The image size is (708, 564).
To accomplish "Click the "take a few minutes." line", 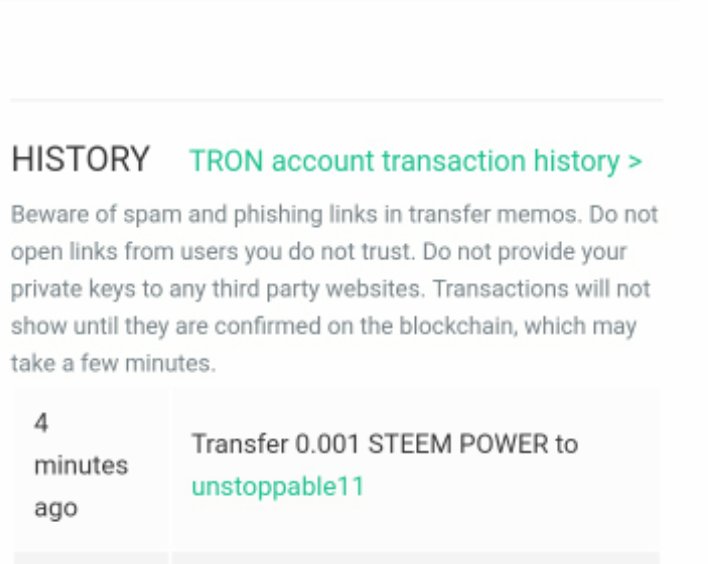I will pyautogui.click(x=112, y=363).
